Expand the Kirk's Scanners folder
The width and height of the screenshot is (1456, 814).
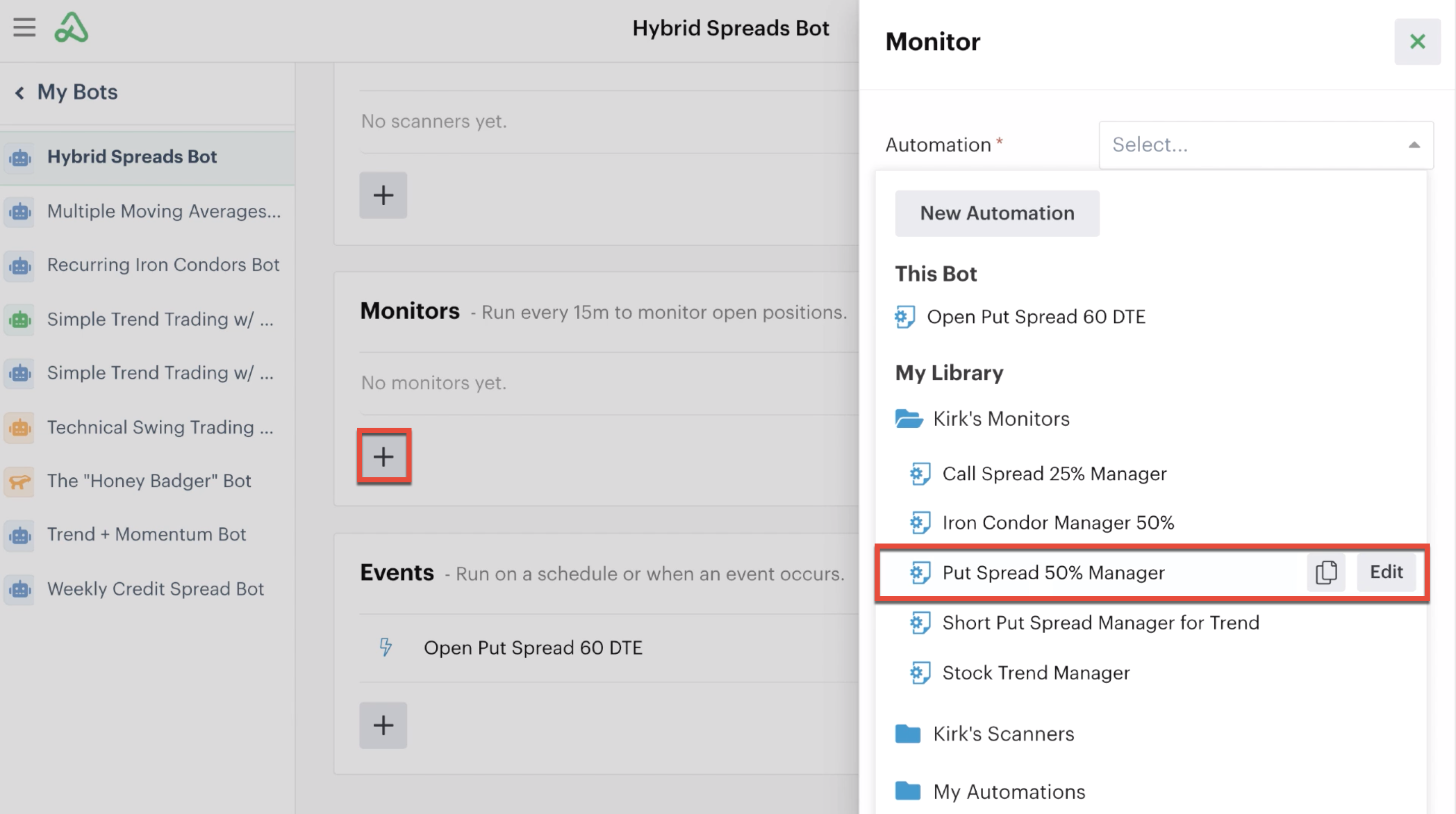tap(1003, 734)
